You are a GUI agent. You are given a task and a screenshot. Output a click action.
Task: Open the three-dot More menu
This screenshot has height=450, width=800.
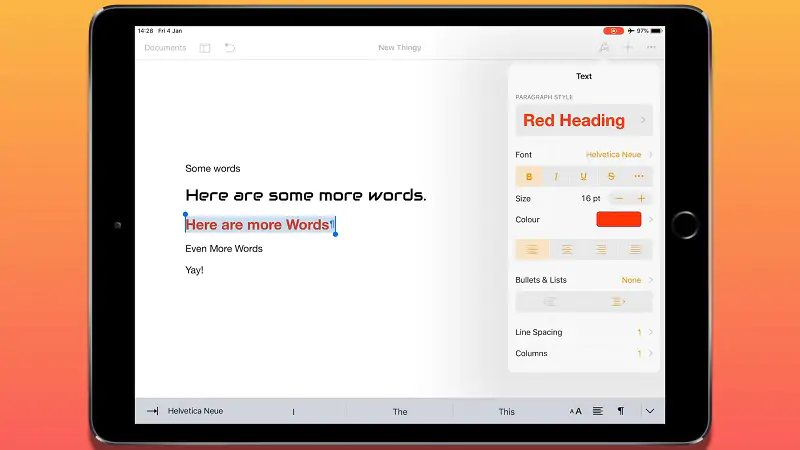(x=651, y=47)
